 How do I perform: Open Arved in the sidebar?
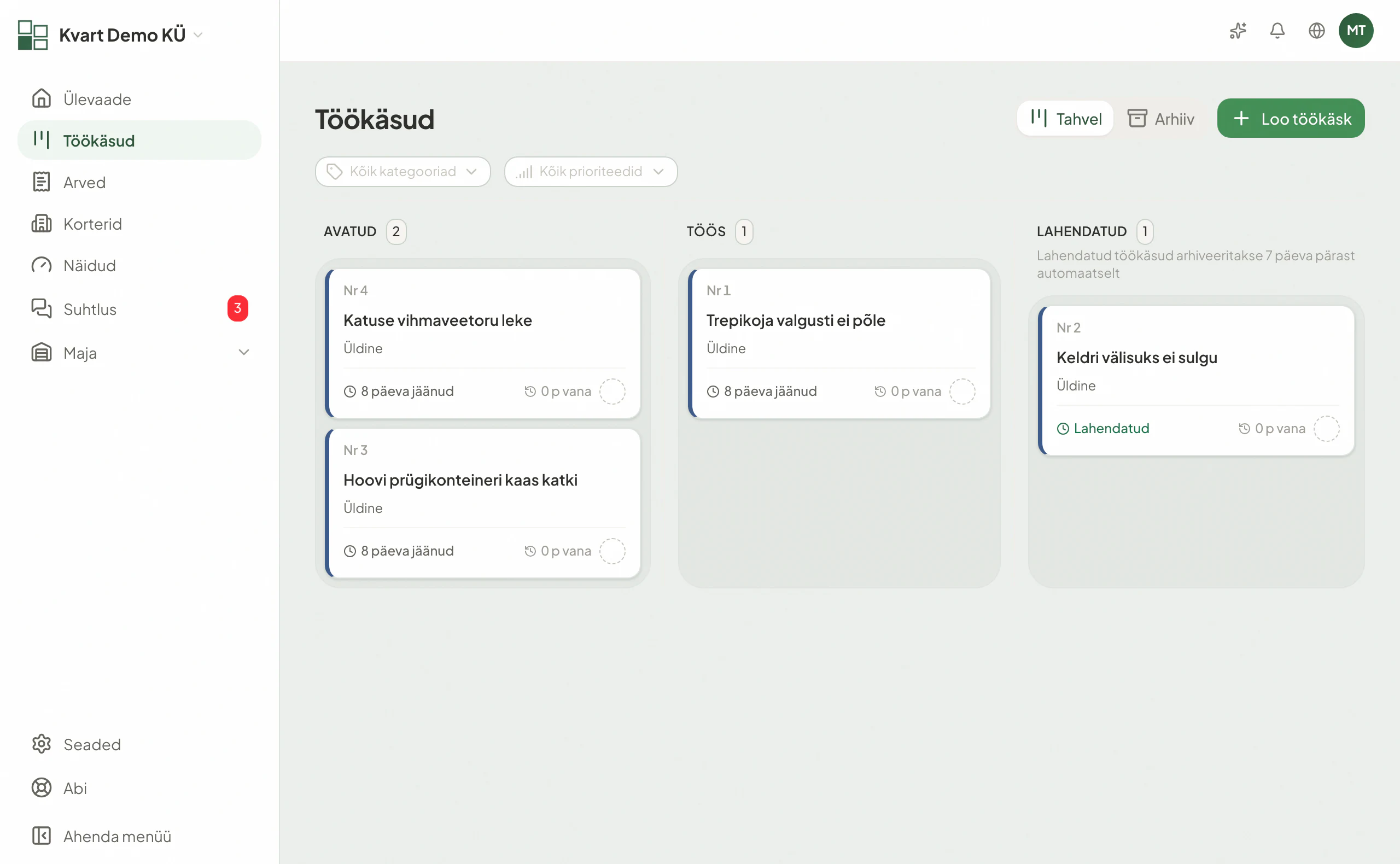139,182
